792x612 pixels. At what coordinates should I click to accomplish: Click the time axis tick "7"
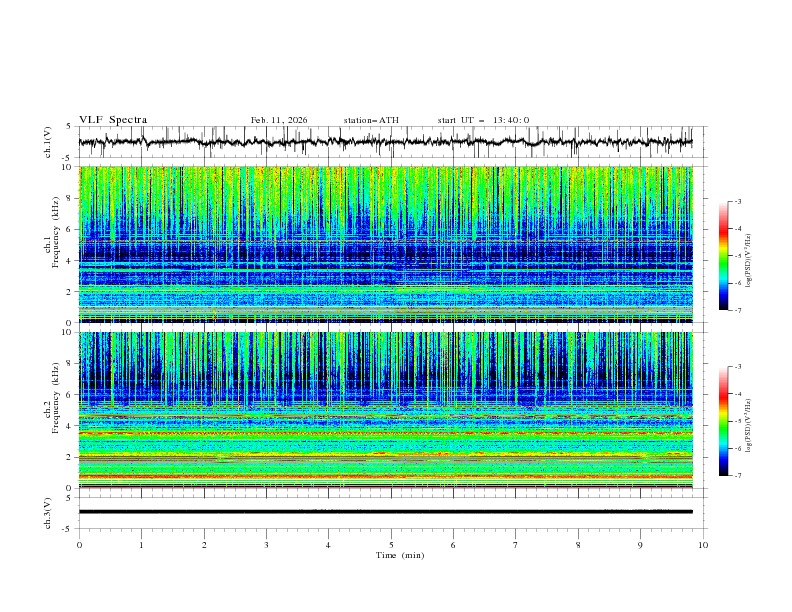(515, 545)
